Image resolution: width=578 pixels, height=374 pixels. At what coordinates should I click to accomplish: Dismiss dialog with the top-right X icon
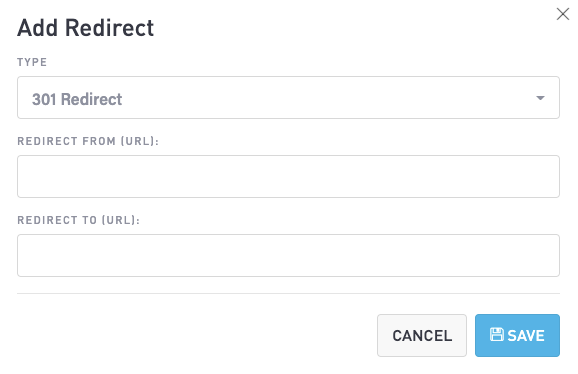point(563,14)
